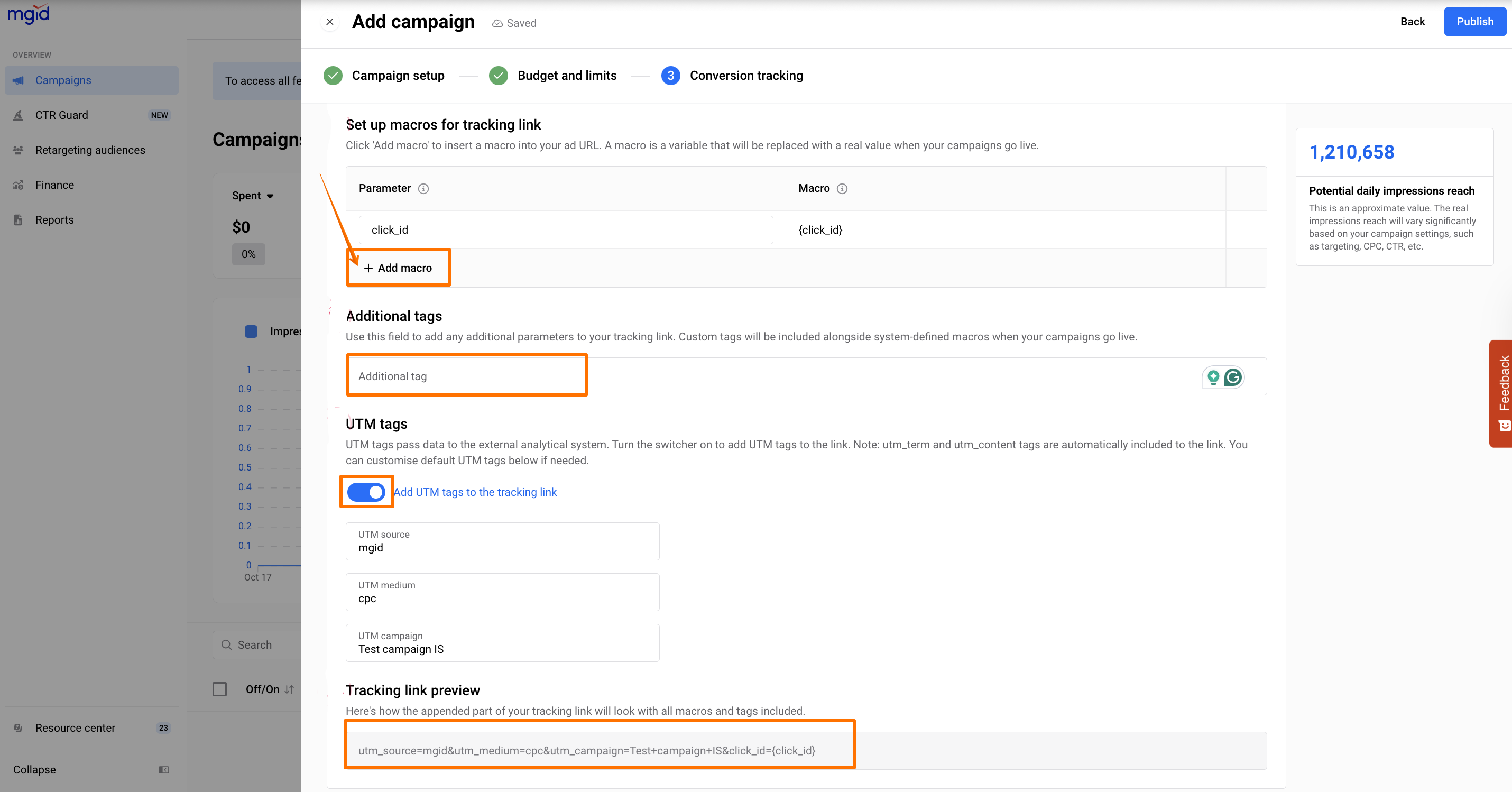Click the green lightbulb suggestion icon
Image resolution: width=1512 pixels, height=792 pixels.
click(x=1213, y=377)
